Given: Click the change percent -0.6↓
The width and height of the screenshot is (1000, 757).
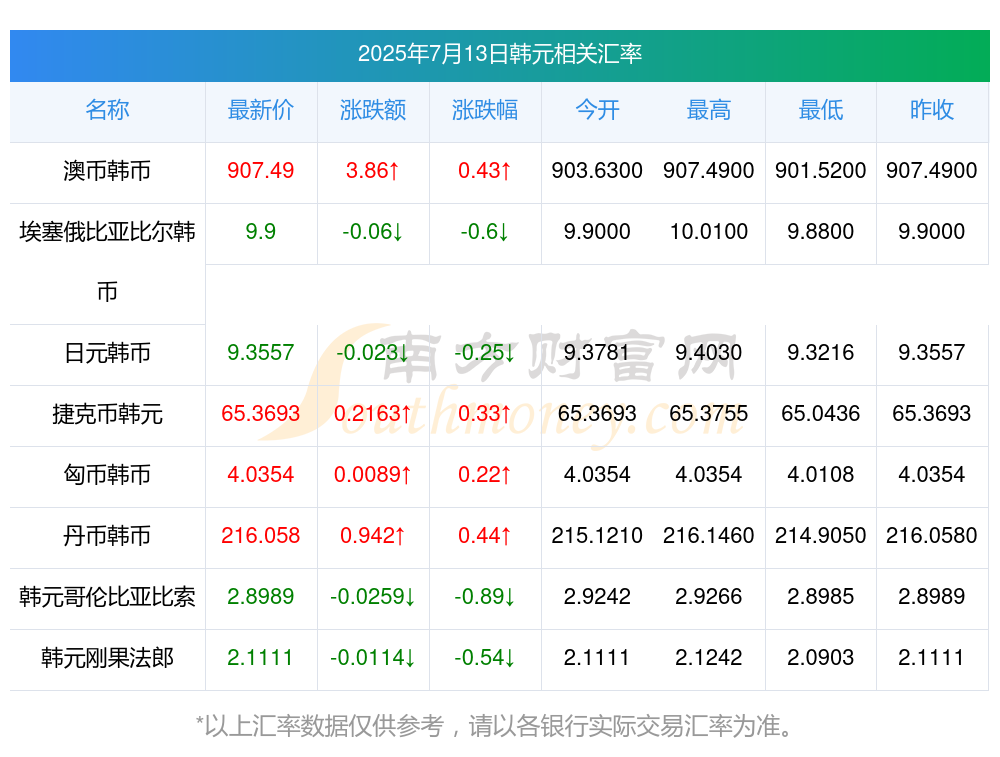Looking at the screenshot, I should 485,232.
